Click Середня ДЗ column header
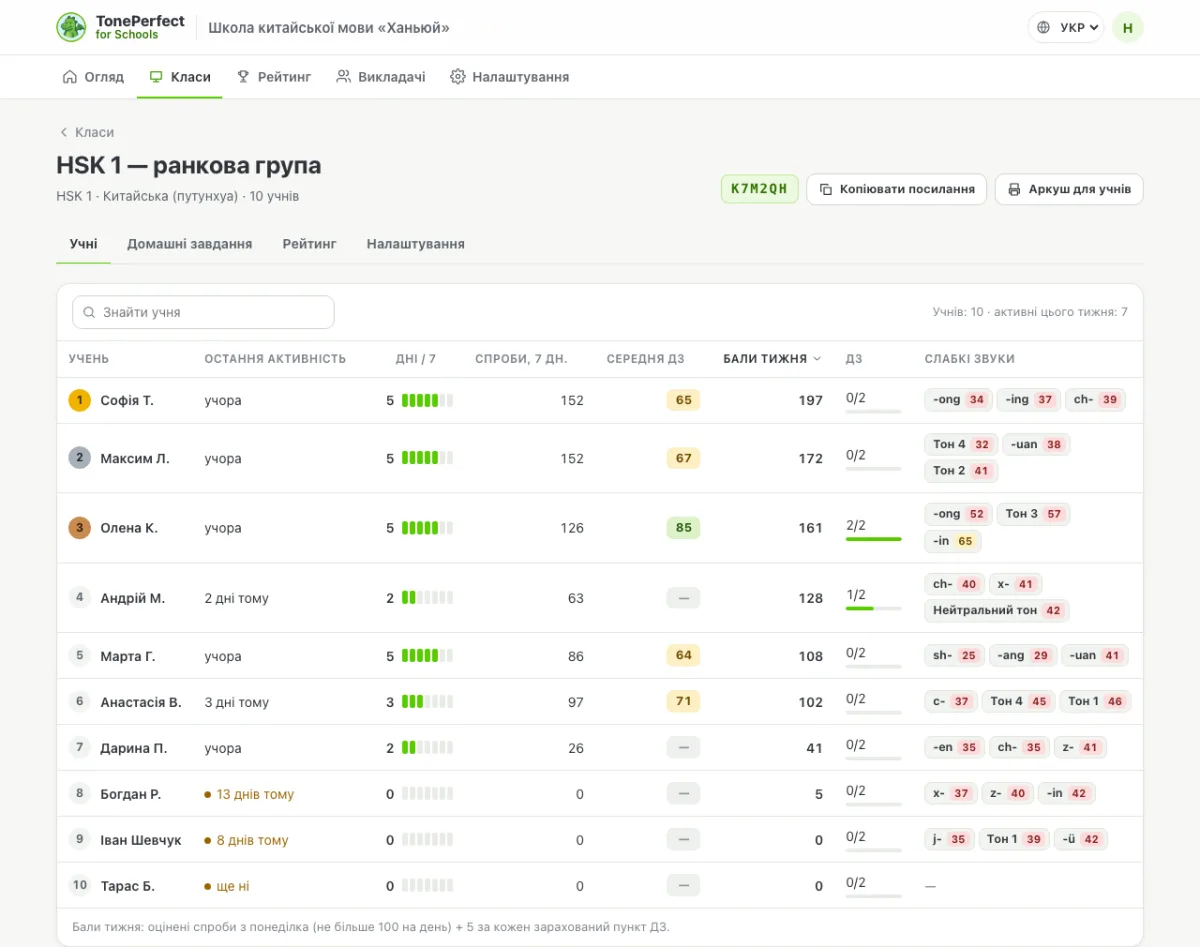1200x947 pixels. (x=645, y=359)
